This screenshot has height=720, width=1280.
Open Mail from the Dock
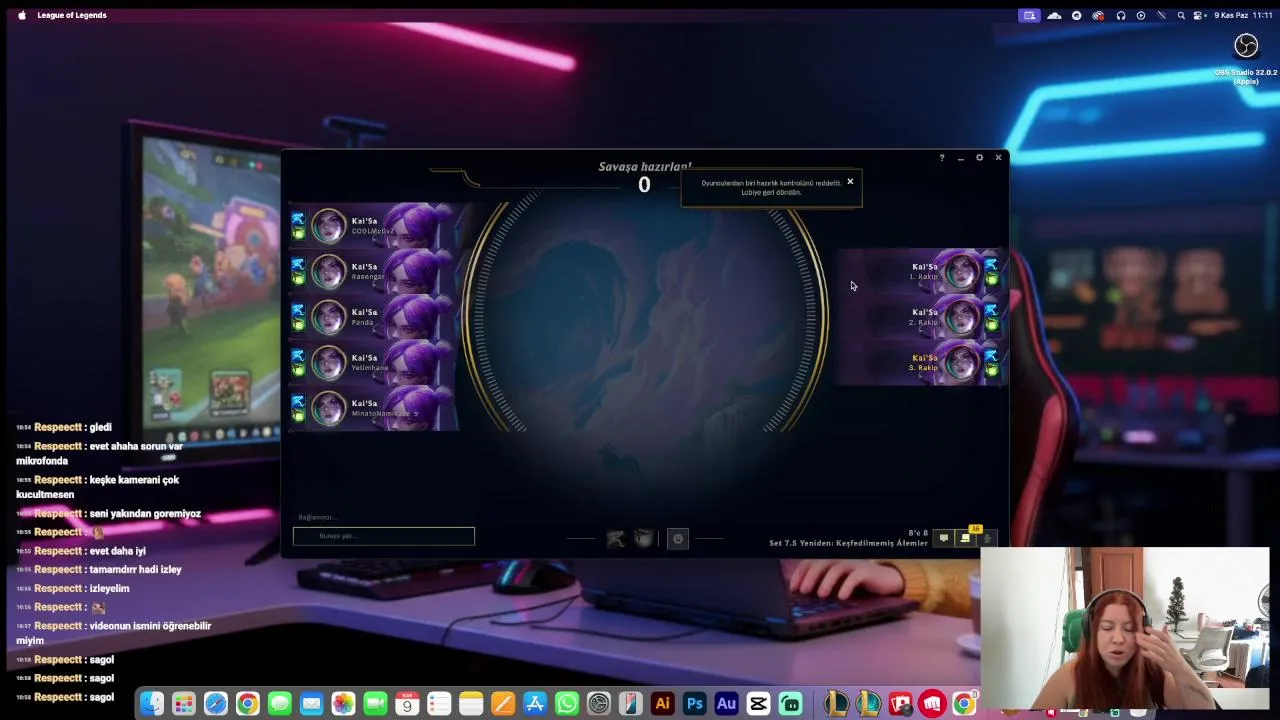(x=311, y=704)
